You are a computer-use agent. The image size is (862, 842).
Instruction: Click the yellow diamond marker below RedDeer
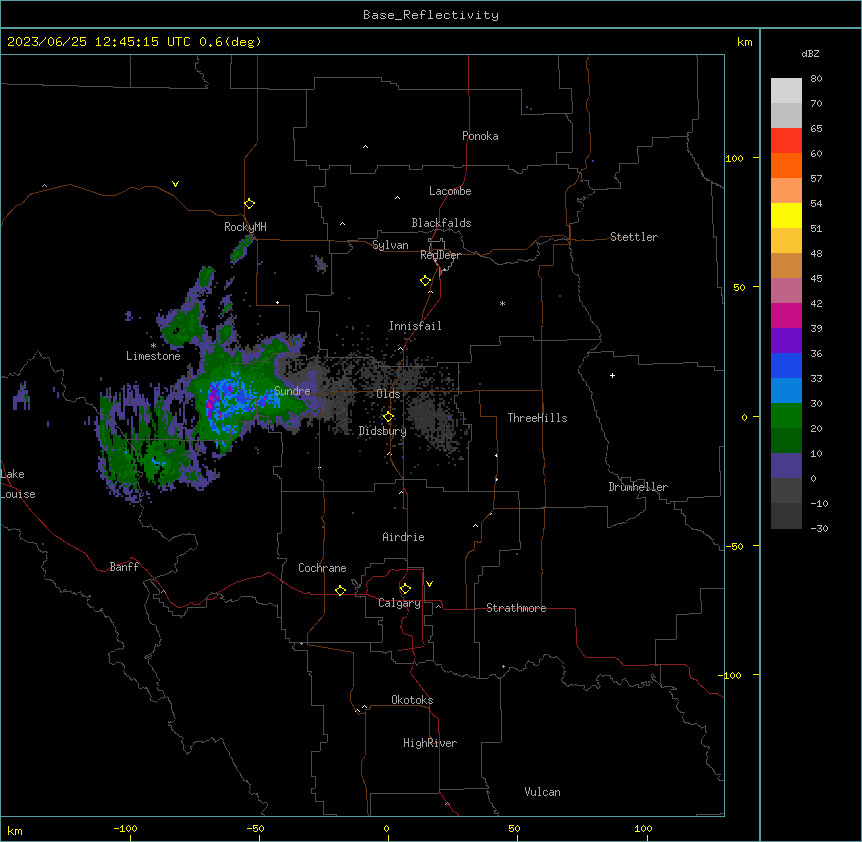(x=425, y=281)
